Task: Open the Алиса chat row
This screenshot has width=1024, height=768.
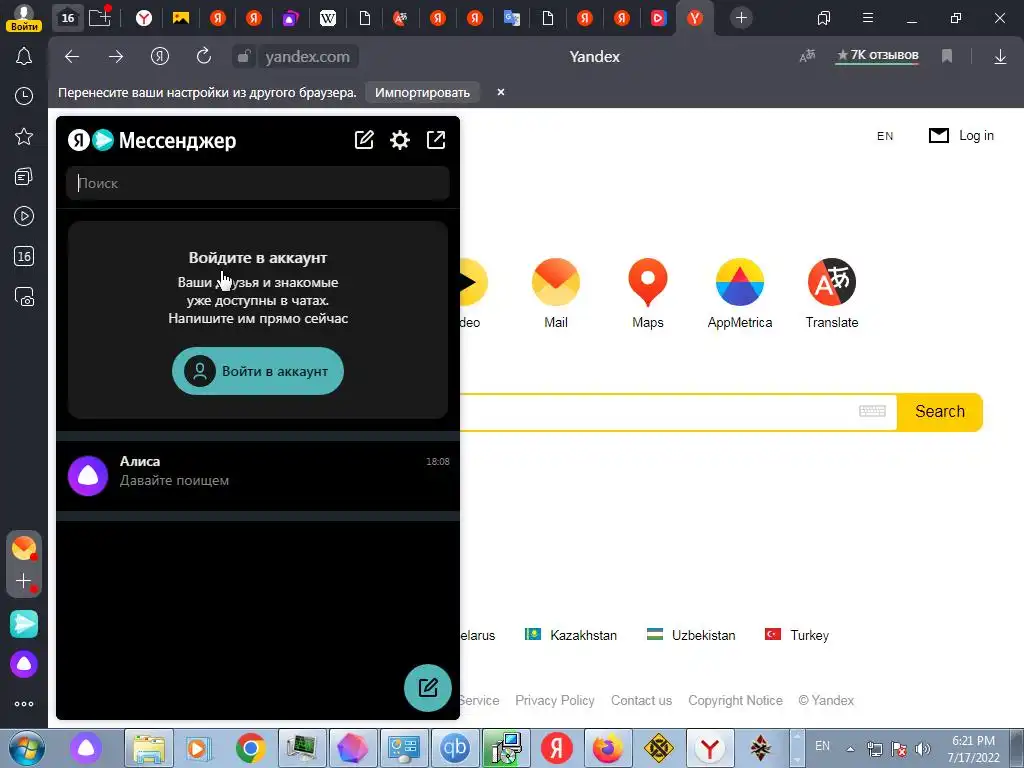Action: pyautogui.click(x=258, y=475)
